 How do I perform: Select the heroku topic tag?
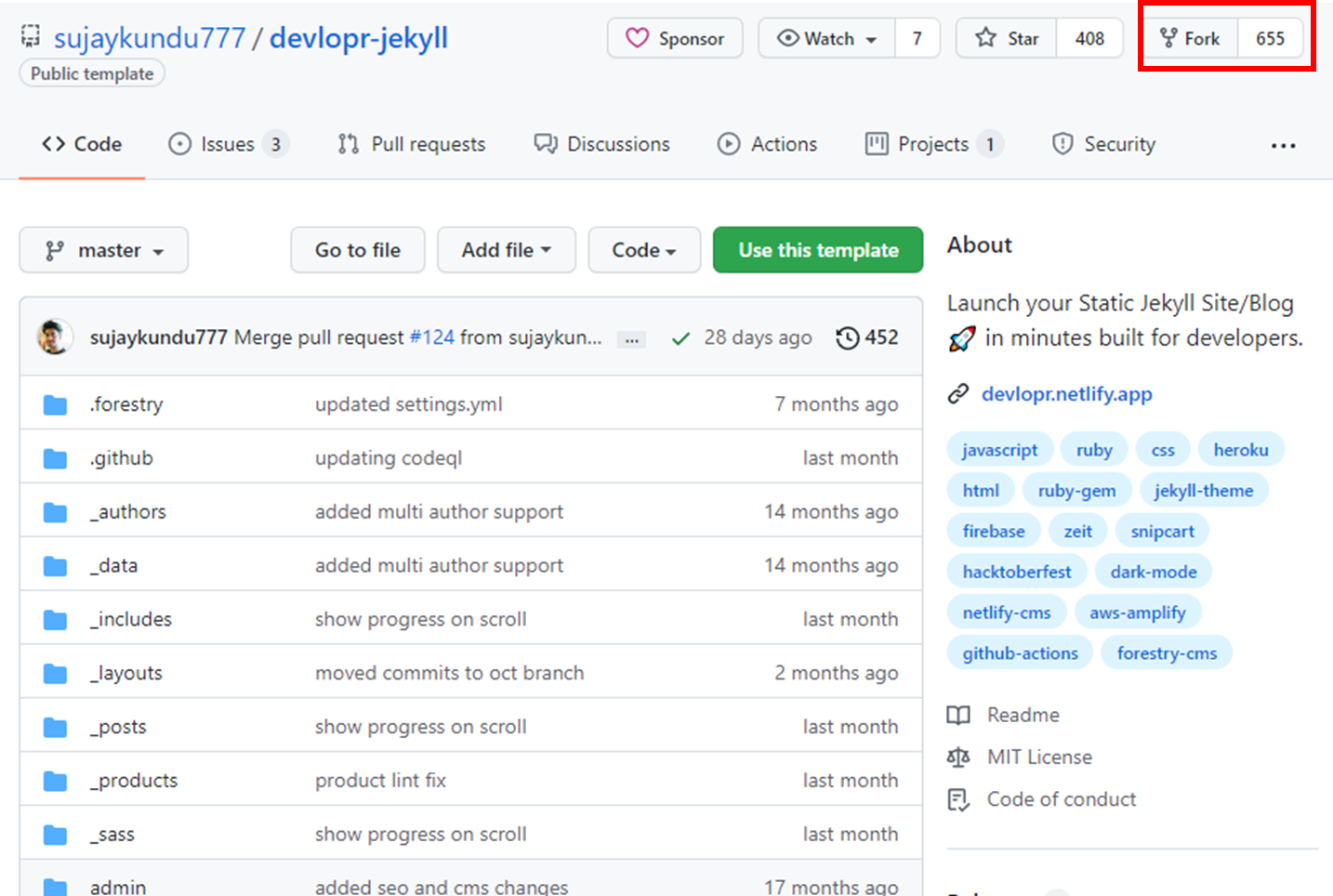(x=1241, y=450)
